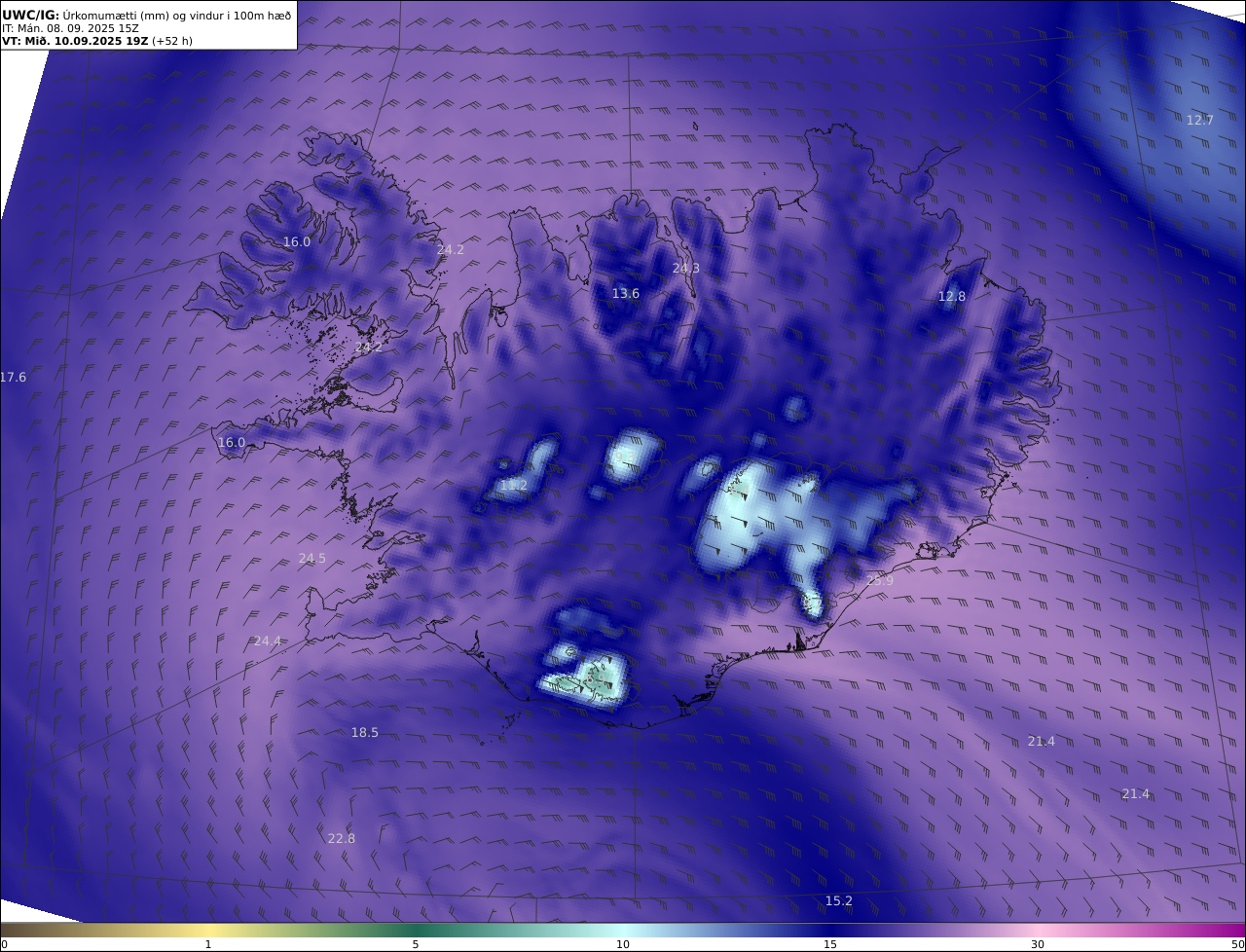Click the colorbar tick label 5
The height and width of the screenshot is (952, 1246).
point(416,944)
